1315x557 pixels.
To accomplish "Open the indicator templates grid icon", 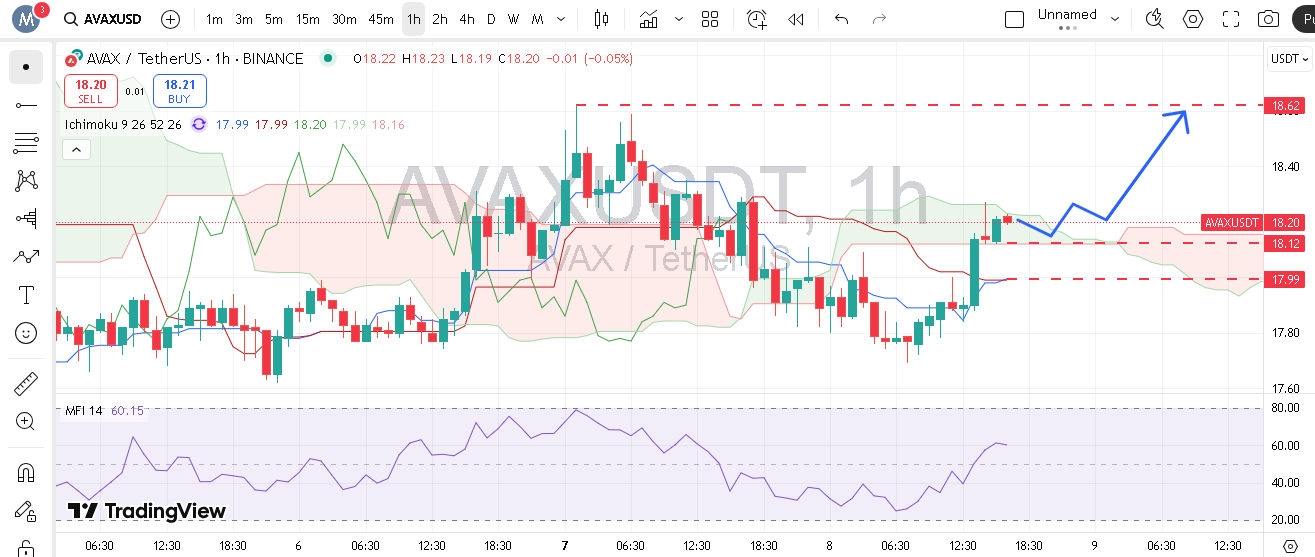I will click(x=710, y=19).
